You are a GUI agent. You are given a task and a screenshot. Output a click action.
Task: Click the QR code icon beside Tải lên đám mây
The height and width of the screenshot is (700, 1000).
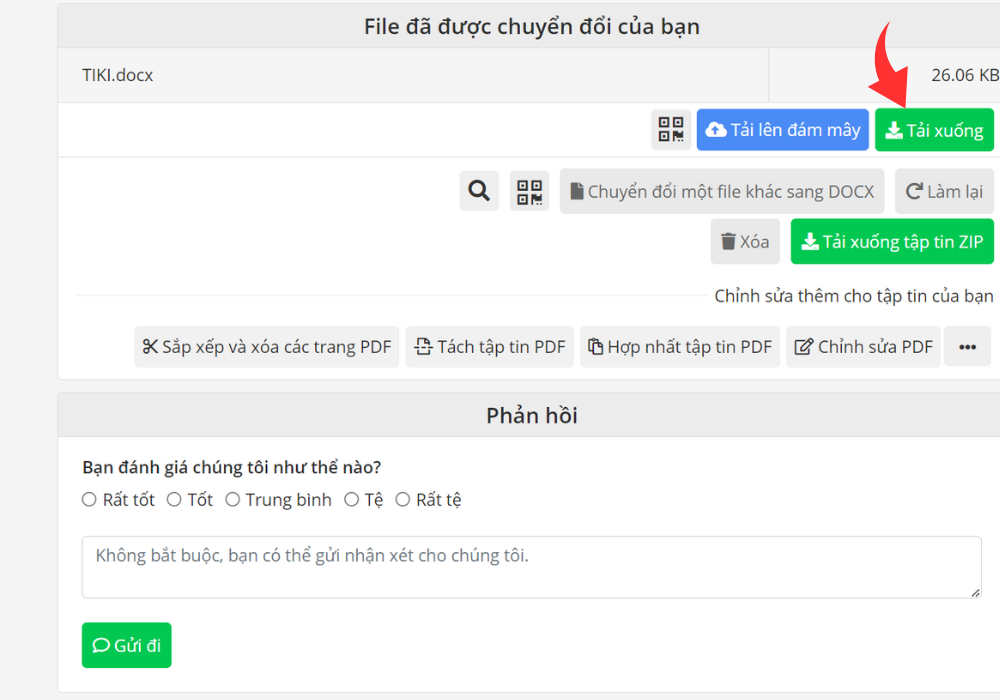click(671, 129)
